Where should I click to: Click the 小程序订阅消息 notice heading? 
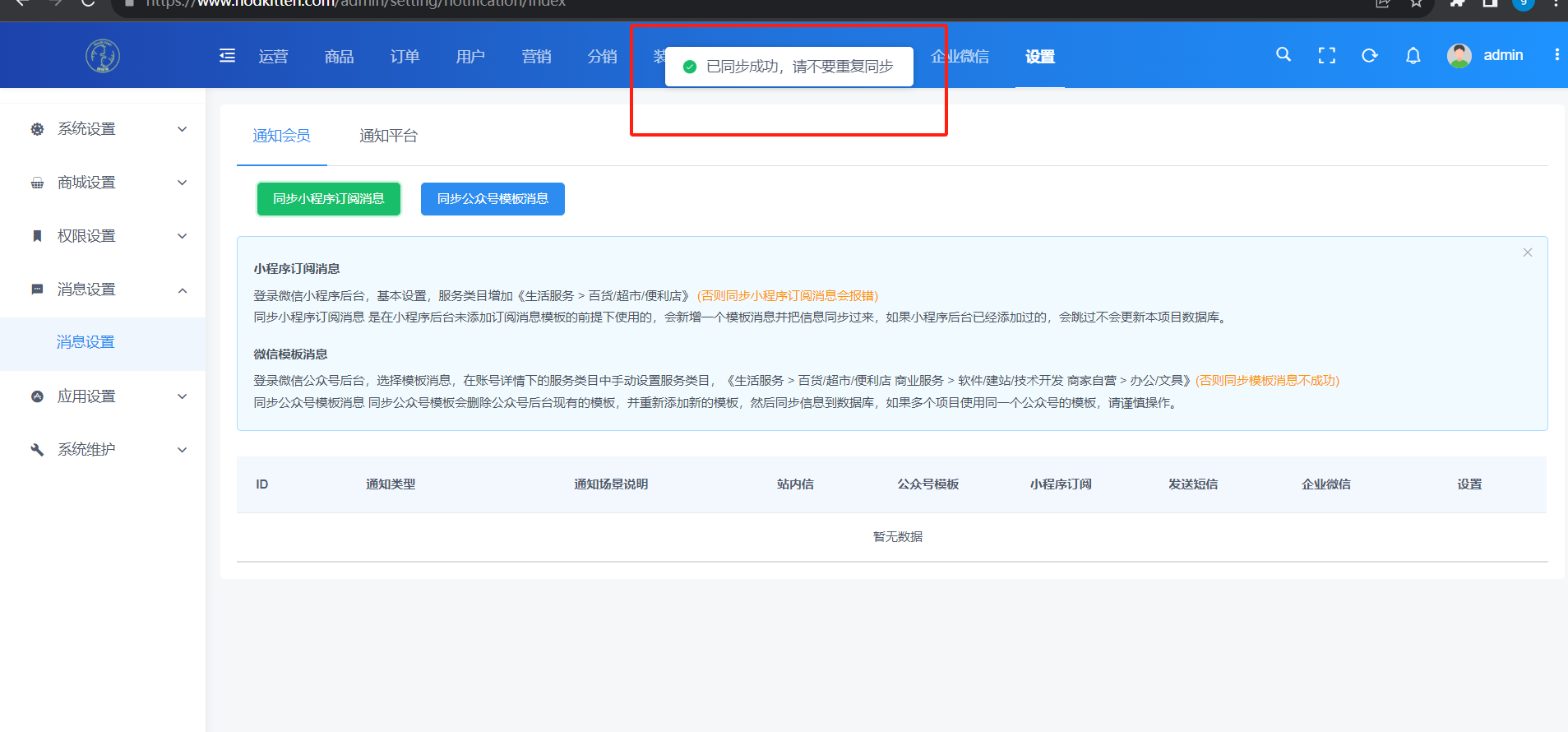click(x=297, y=269)
